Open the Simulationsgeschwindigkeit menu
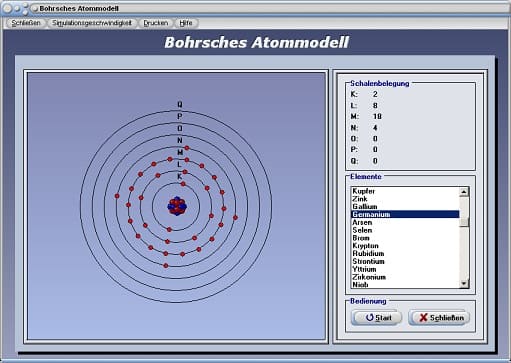The height and width of the screenshot is (363, 511). 92,23
